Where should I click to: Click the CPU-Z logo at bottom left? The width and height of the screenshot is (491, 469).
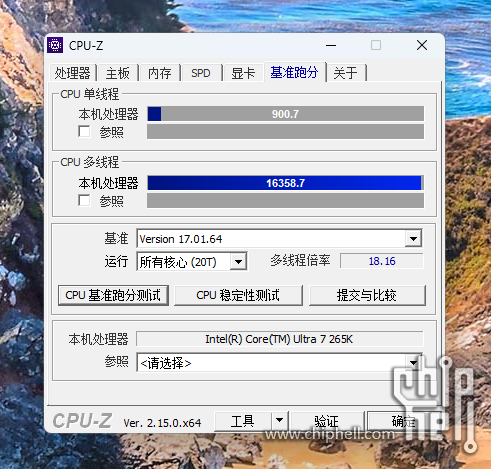(82, 421)
